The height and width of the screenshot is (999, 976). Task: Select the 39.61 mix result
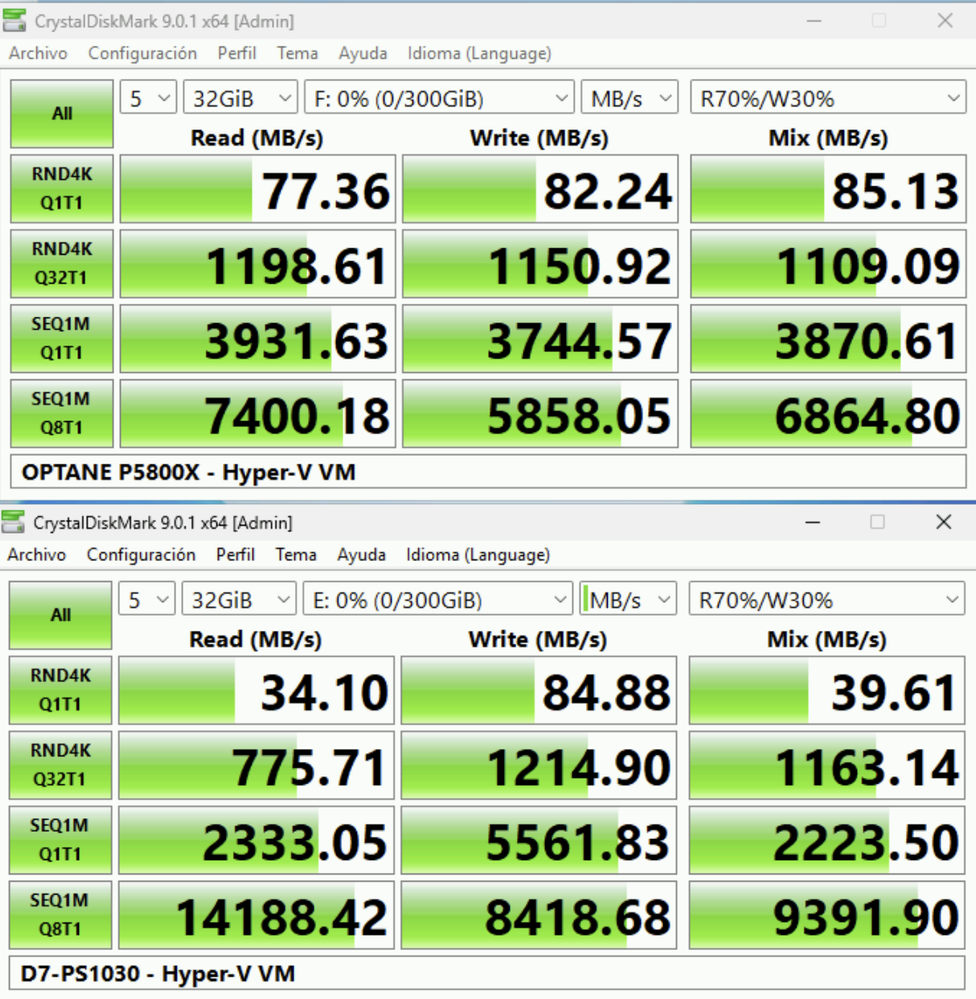pyautogui.click(x=827, y=690)
